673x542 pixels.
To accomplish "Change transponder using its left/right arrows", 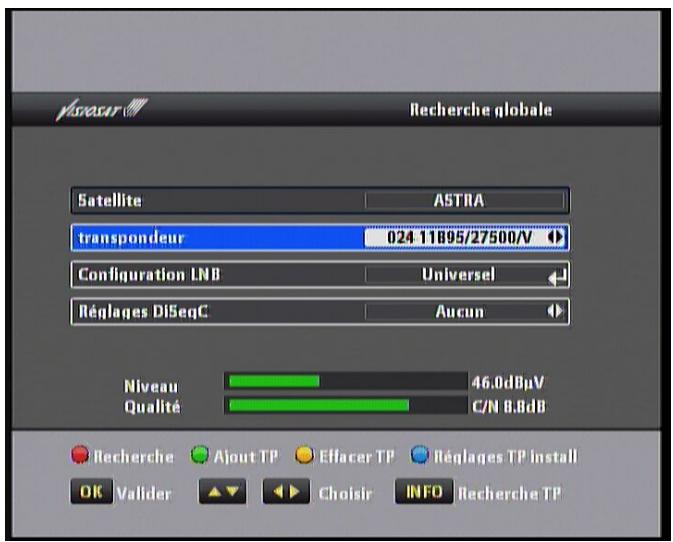I will point(555,237).
